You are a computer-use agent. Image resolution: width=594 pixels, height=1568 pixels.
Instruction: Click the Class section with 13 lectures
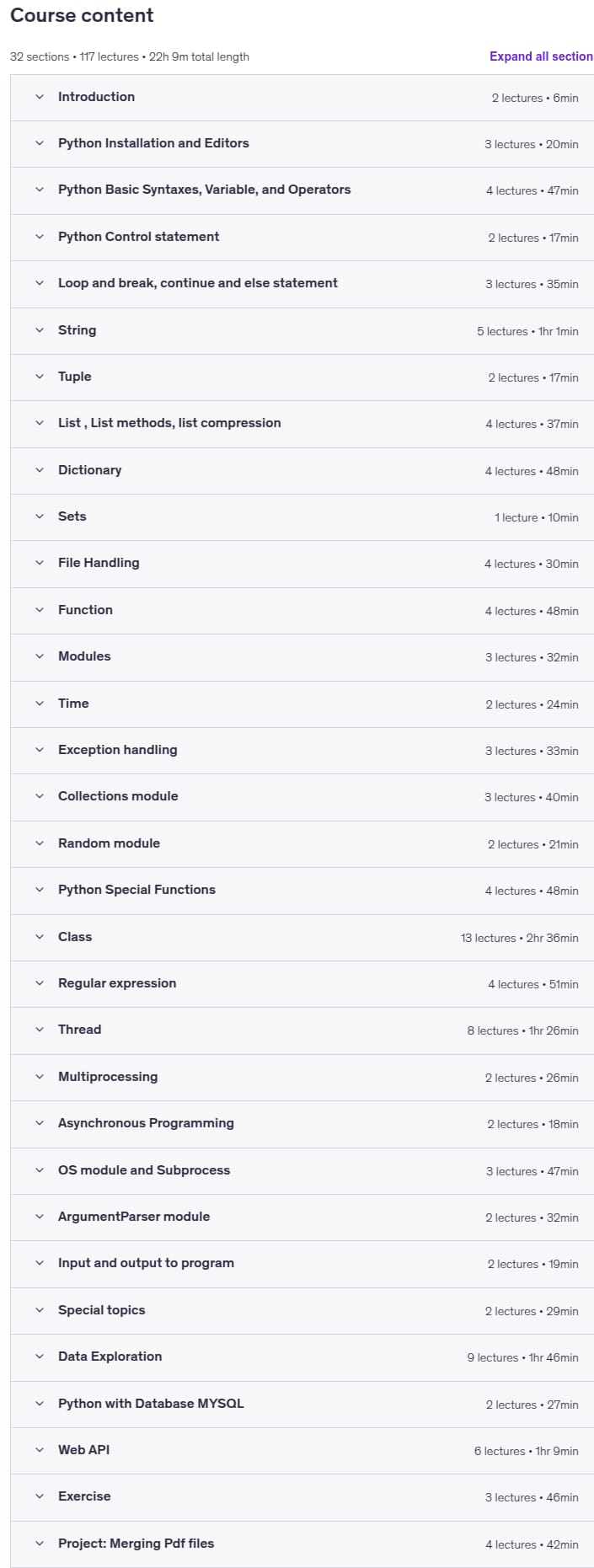tap(302, 937)
